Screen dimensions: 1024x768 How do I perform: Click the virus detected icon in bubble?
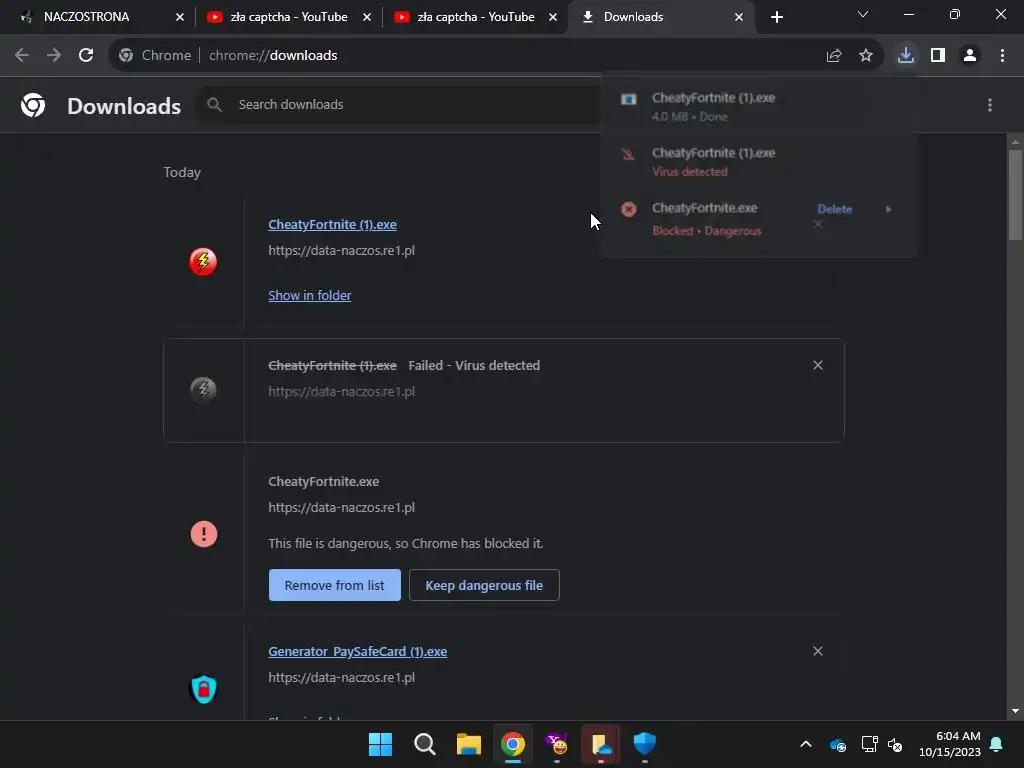click(628, 154)
